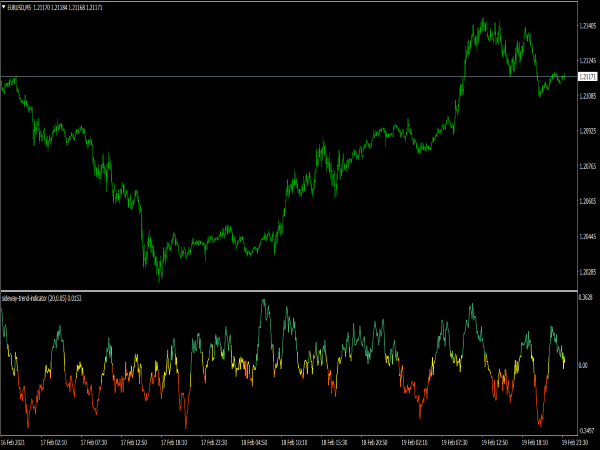Screen dimensions: 600x450
Task: Click the indicator scale 0.00 label
Action: (x=583, y=365)
